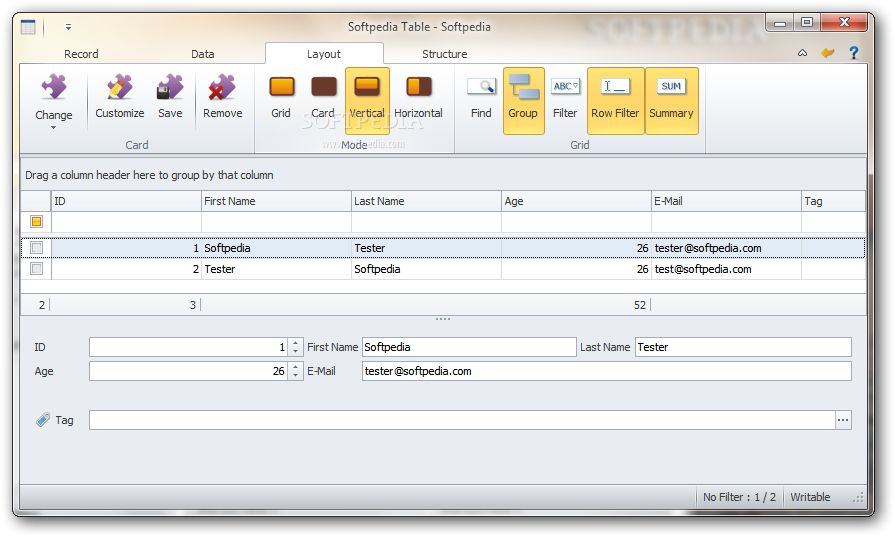Check the box for row 2 Tester

click(x=37, y=269)
